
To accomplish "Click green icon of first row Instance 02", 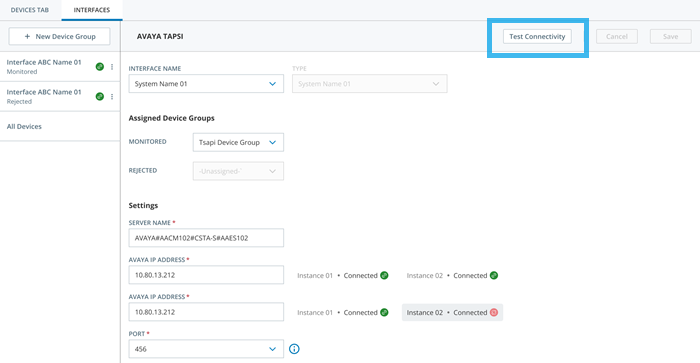I will point(494,275).
